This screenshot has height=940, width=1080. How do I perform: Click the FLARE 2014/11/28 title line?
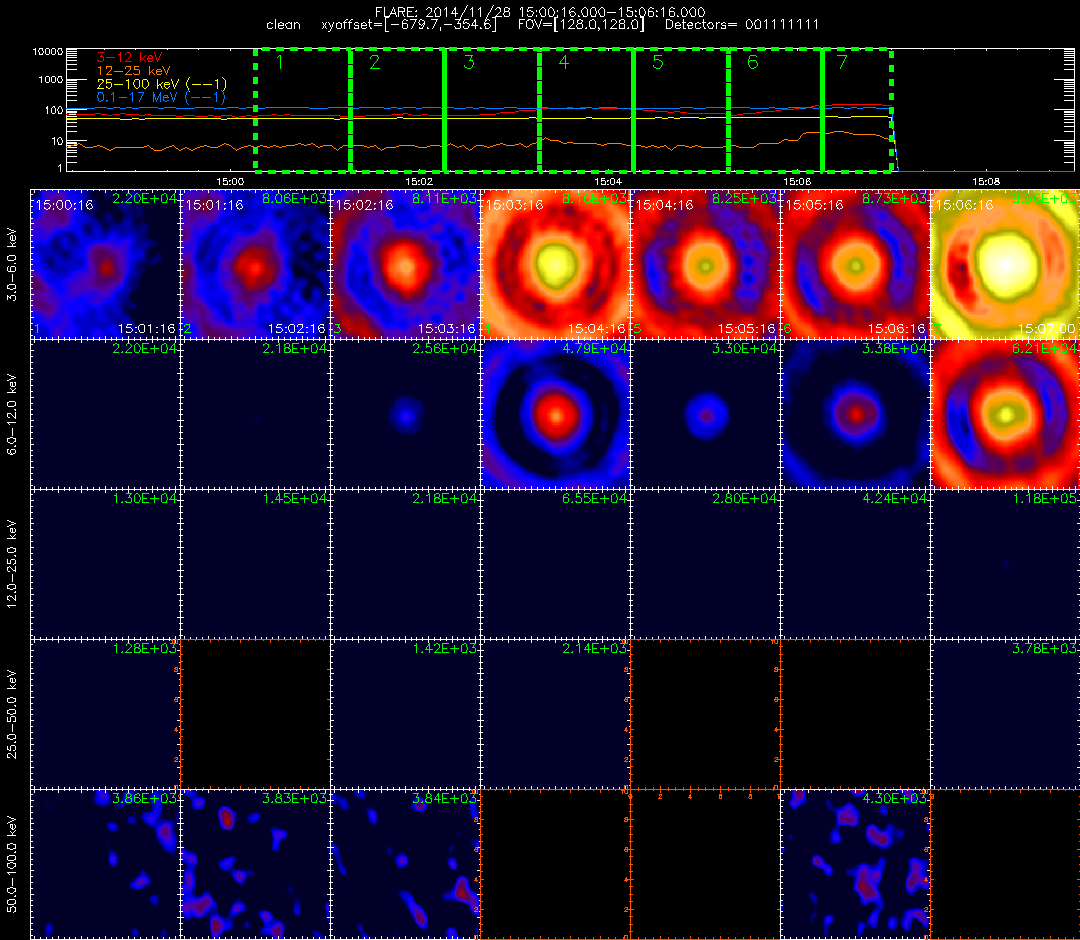(539, 12)
